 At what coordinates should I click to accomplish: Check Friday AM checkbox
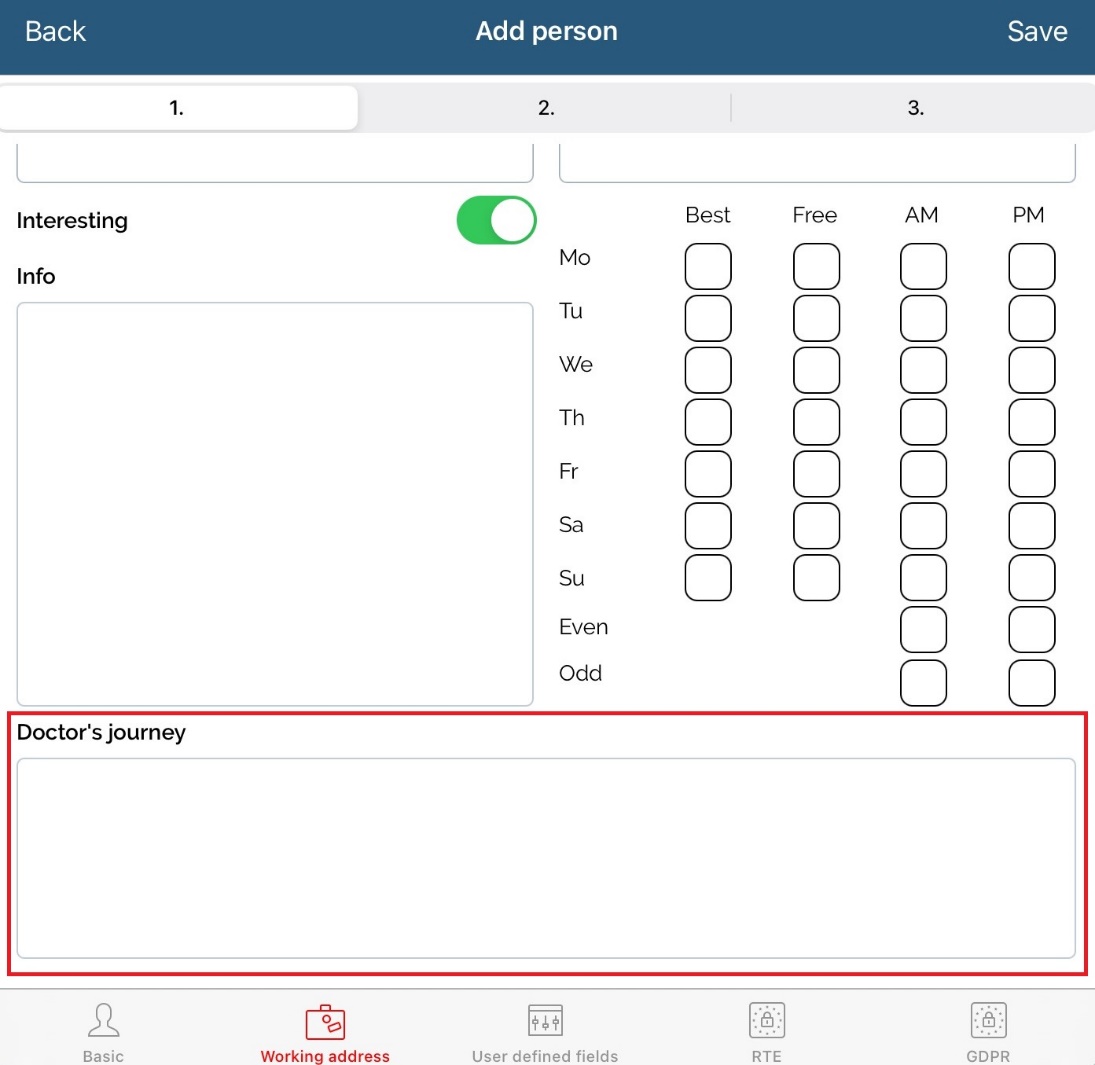click(x=923, y=475)
